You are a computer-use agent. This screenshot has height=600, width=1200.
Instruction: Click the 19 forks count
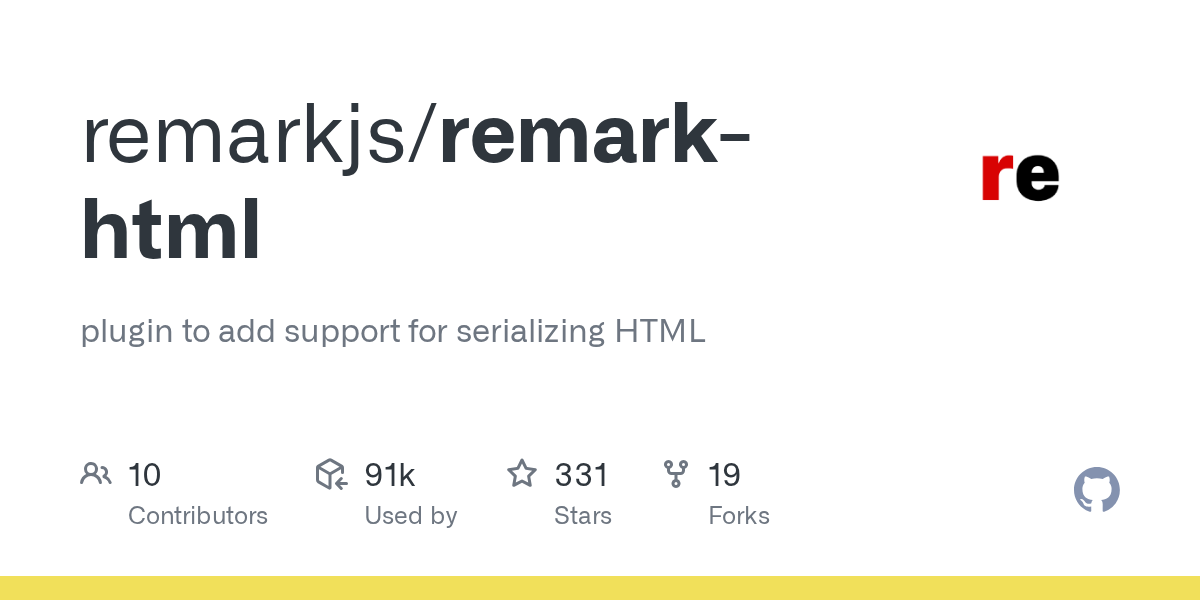pyautogui.click(x=724, y=475)
